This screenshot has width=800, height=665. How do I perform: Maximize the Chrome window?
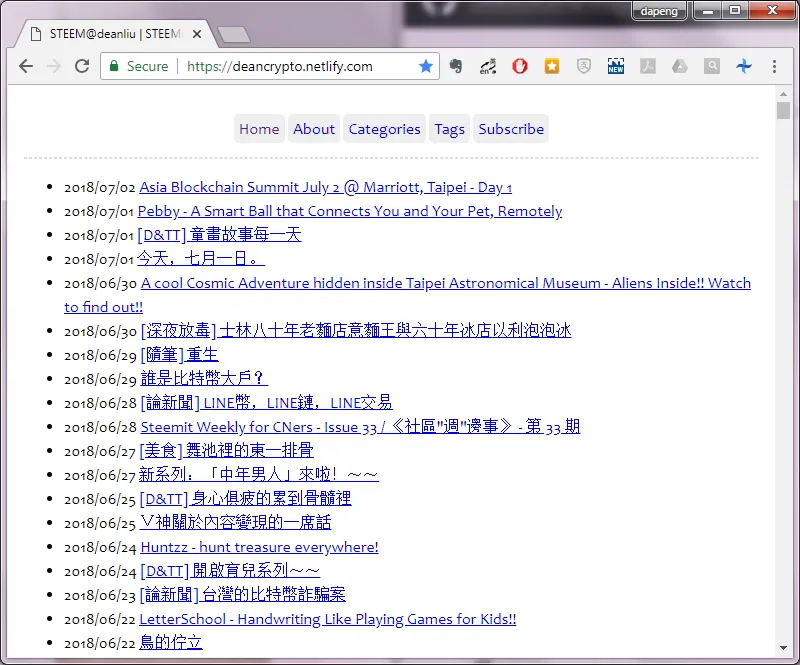coord(735,11)
